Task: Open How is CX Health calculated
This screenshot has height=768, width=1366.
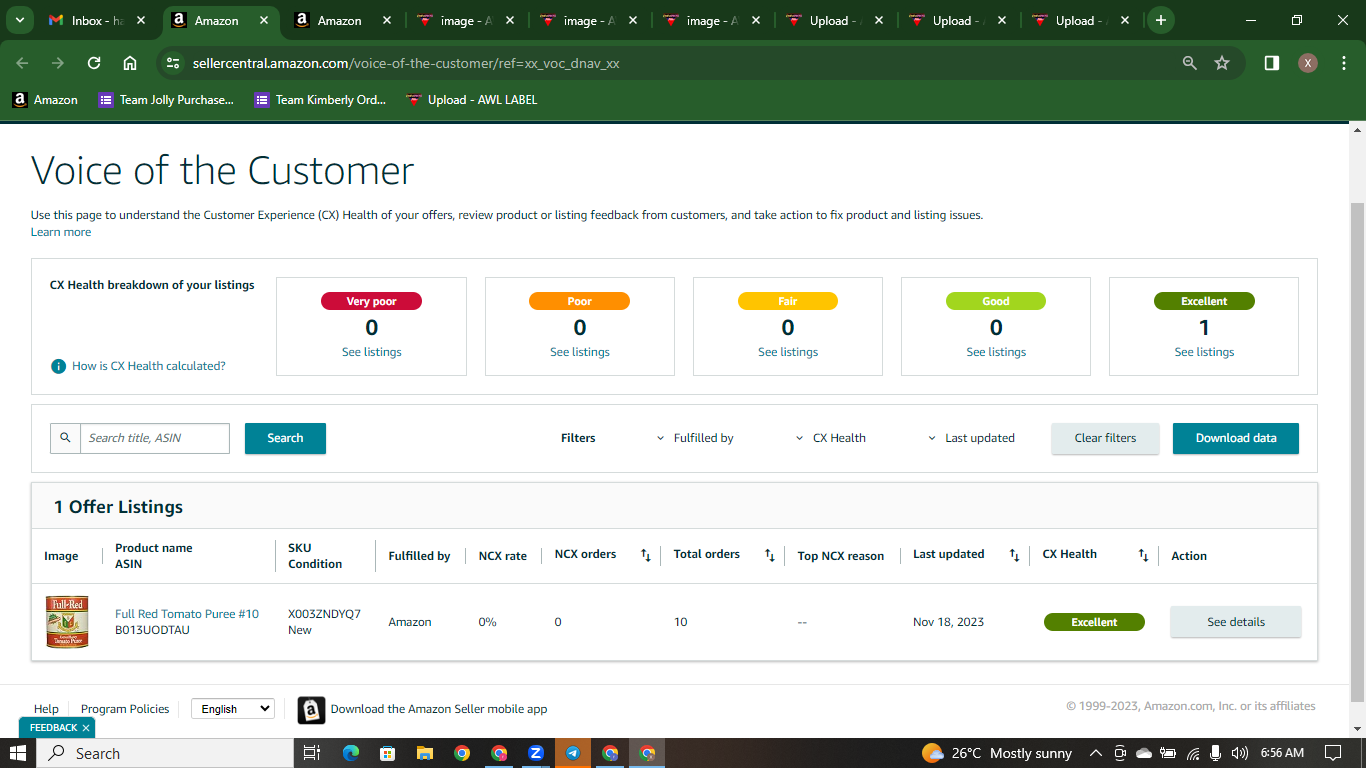Action: [149, 366]
